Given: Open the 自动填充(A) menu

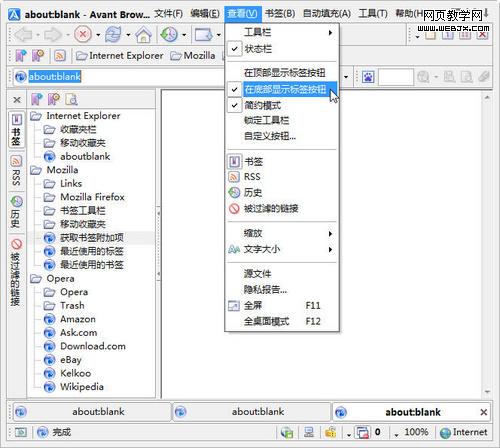Looking at the screenshot, I should pos(327,14).
